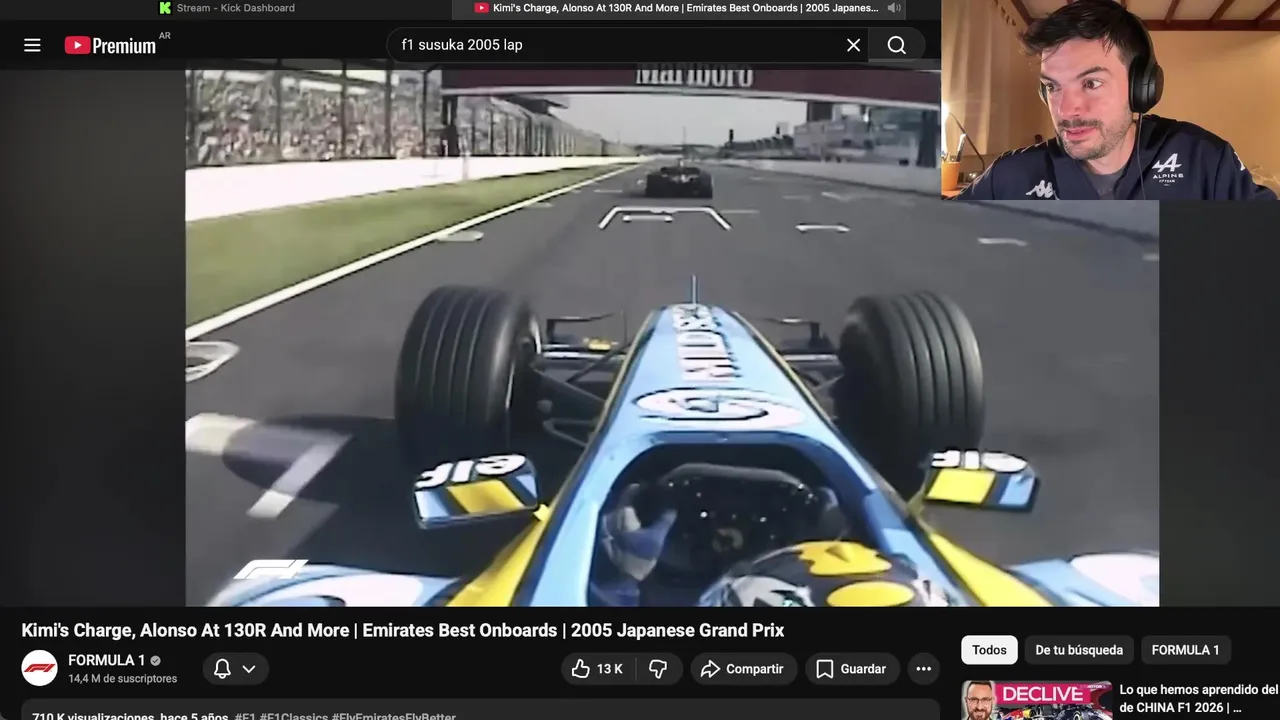Open the DECLIVE recommended video thumbnail
Viewport: 1280px width, 720px height.
pos(1036,701)
